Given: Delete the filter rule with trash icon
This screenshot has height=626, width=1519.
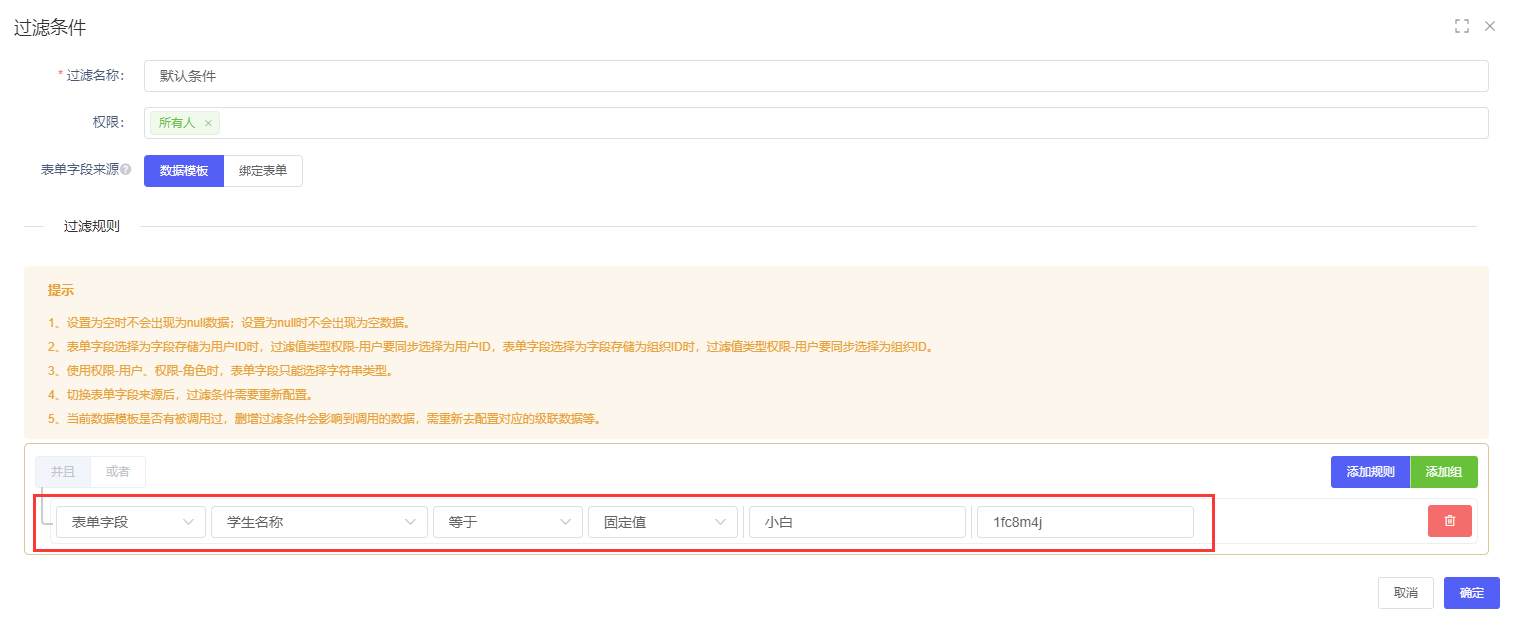Looking at the screenshot, I should click(1449, 521).
